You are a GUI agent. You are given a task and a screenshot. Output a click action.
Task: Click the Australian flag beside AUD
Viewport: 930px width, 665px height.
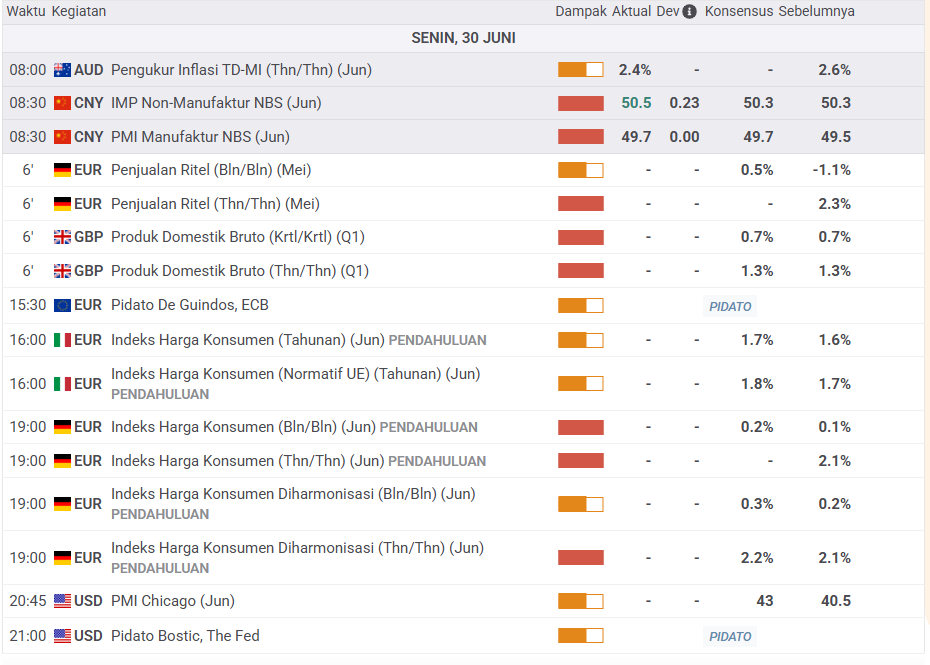pos(62,70)
